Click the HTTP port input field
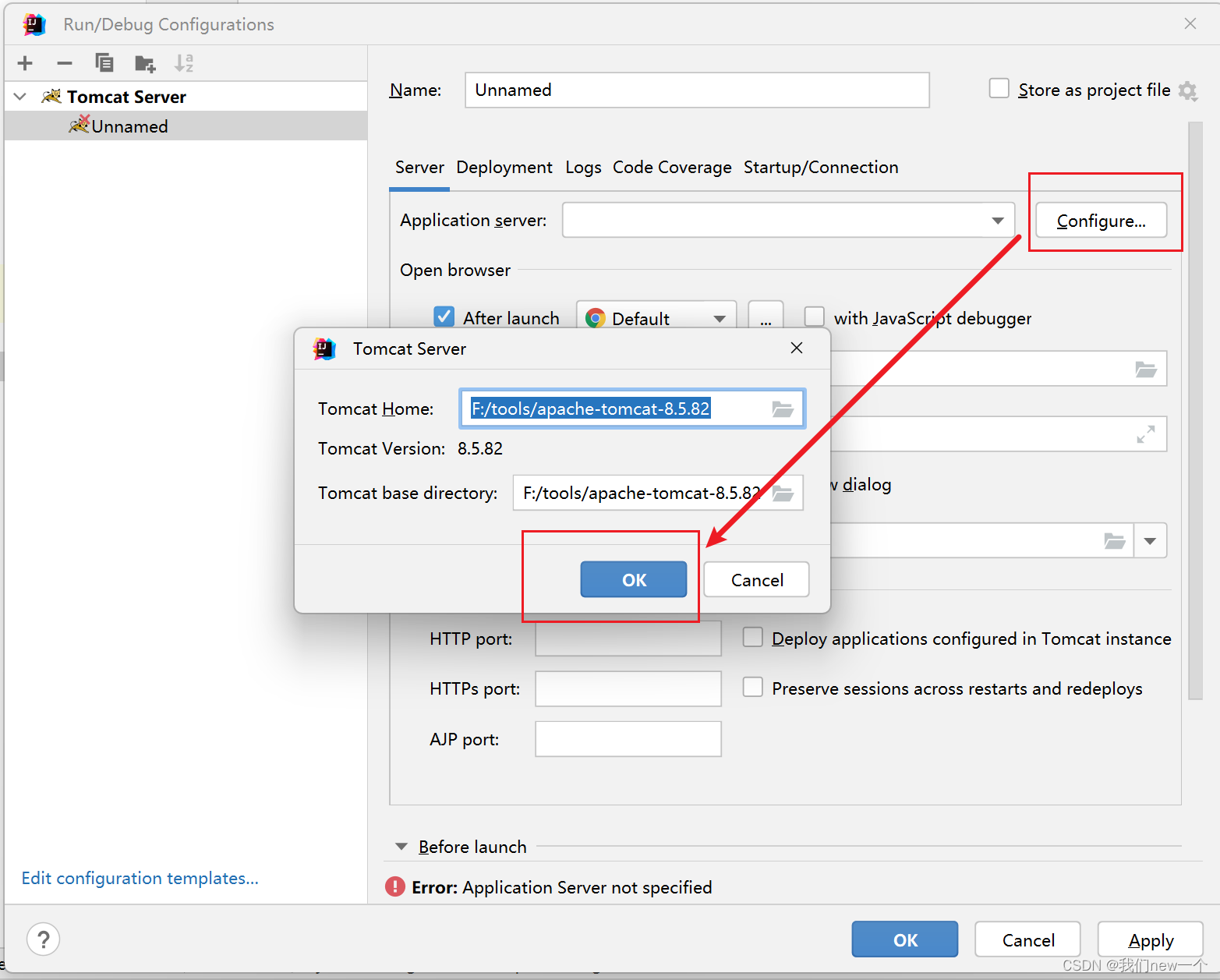The image size is (1220, 980). [x=628, y=639]
